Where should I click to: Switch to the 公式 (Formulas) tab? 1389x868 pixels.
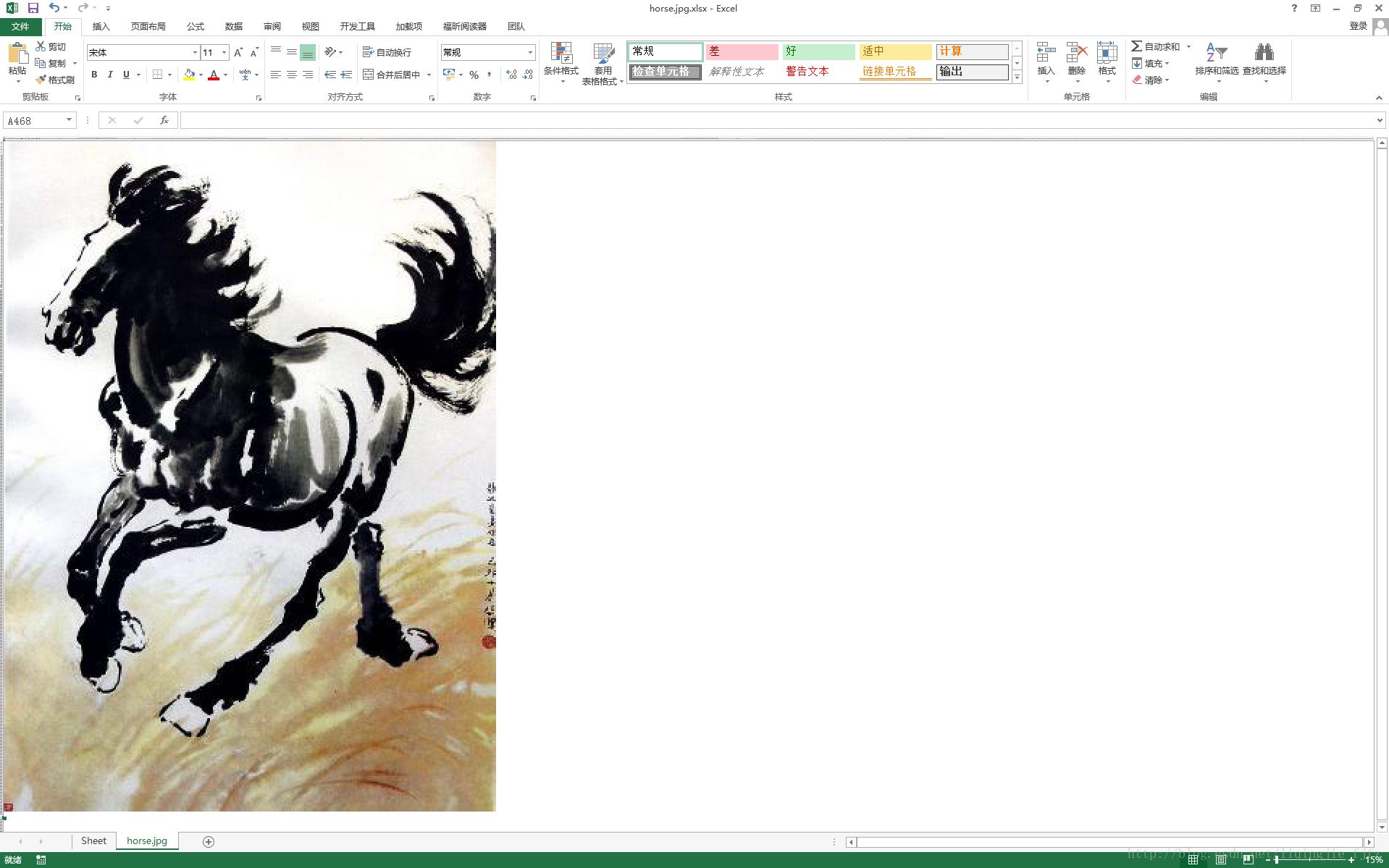point(195,26)
